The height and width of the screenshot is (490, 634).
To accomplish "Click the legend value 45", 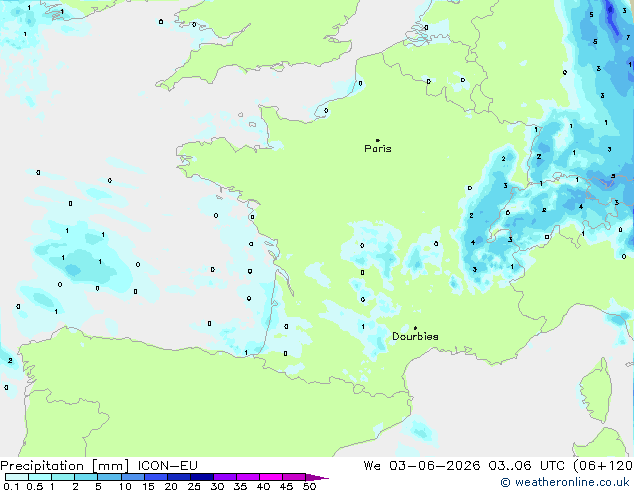I will [286, 486].
